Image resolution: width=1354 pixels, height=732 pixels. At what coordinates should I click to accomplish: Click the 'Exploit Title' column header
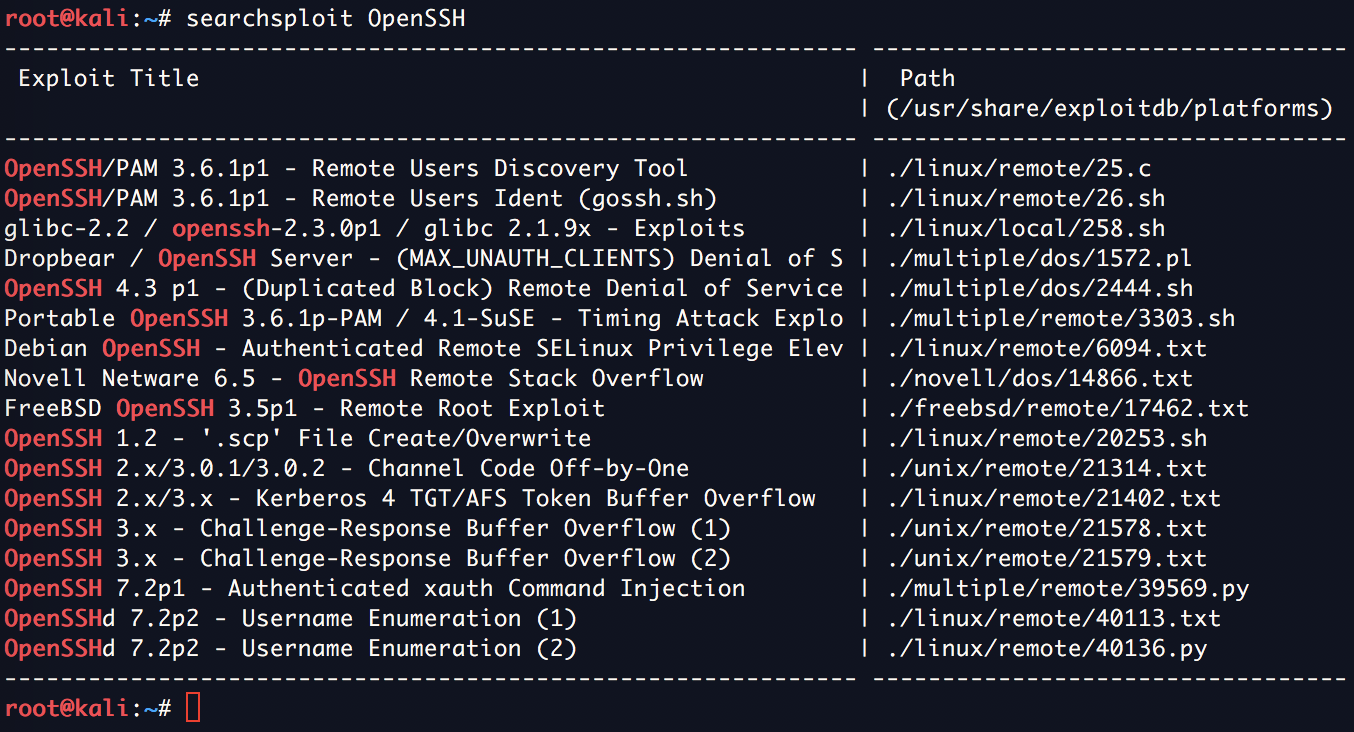(108, 78)
